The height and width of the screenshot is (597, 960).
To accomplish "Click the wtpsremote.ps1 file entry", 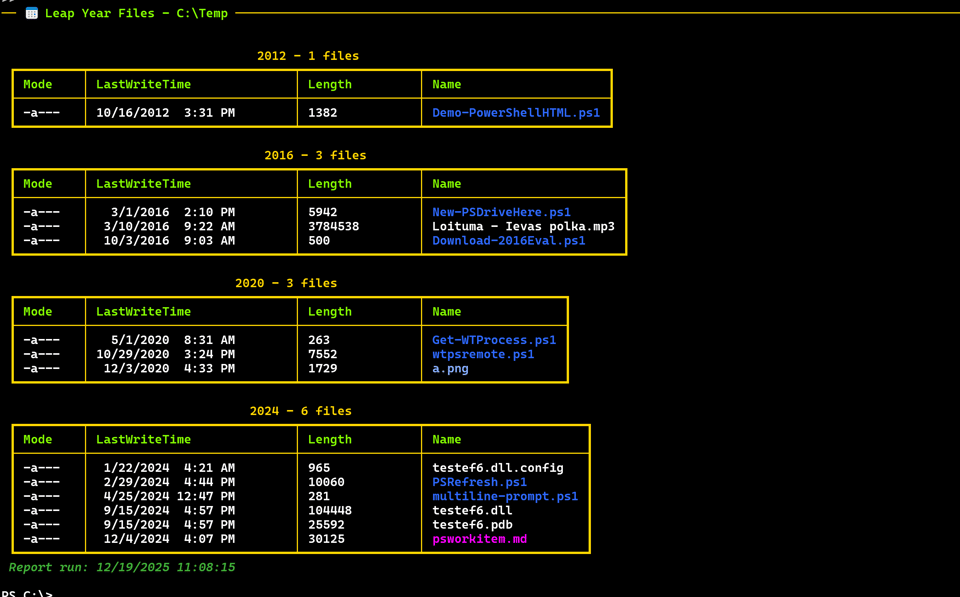I will 483,353.
